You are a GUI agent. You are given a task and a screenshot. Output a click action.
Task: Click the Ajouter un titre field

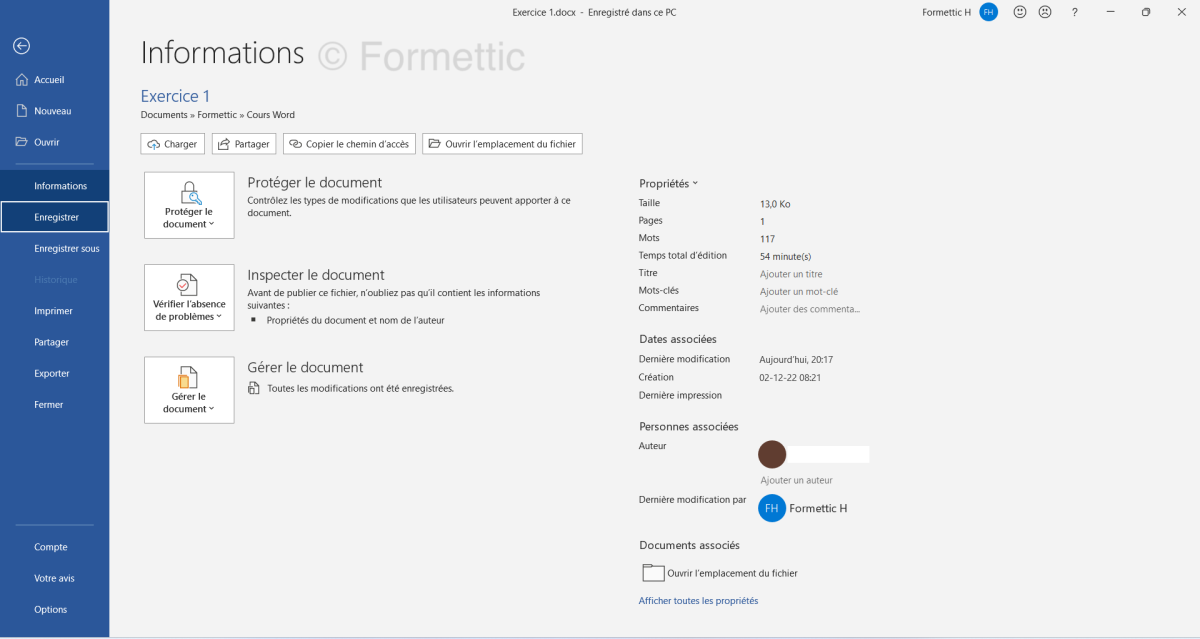tap(791, 274)
